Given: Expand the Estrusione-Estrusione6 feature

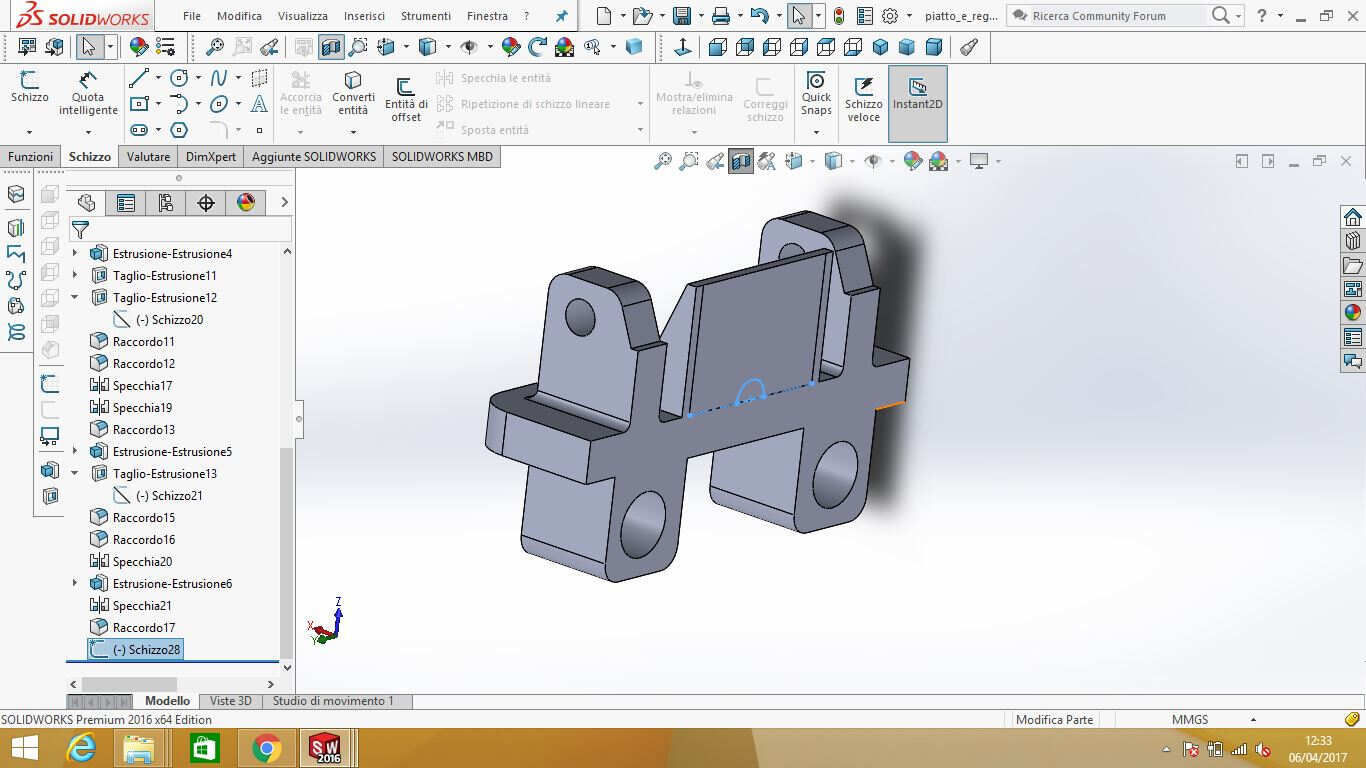Looking at the screenshot, I should (x=75, y=584).
